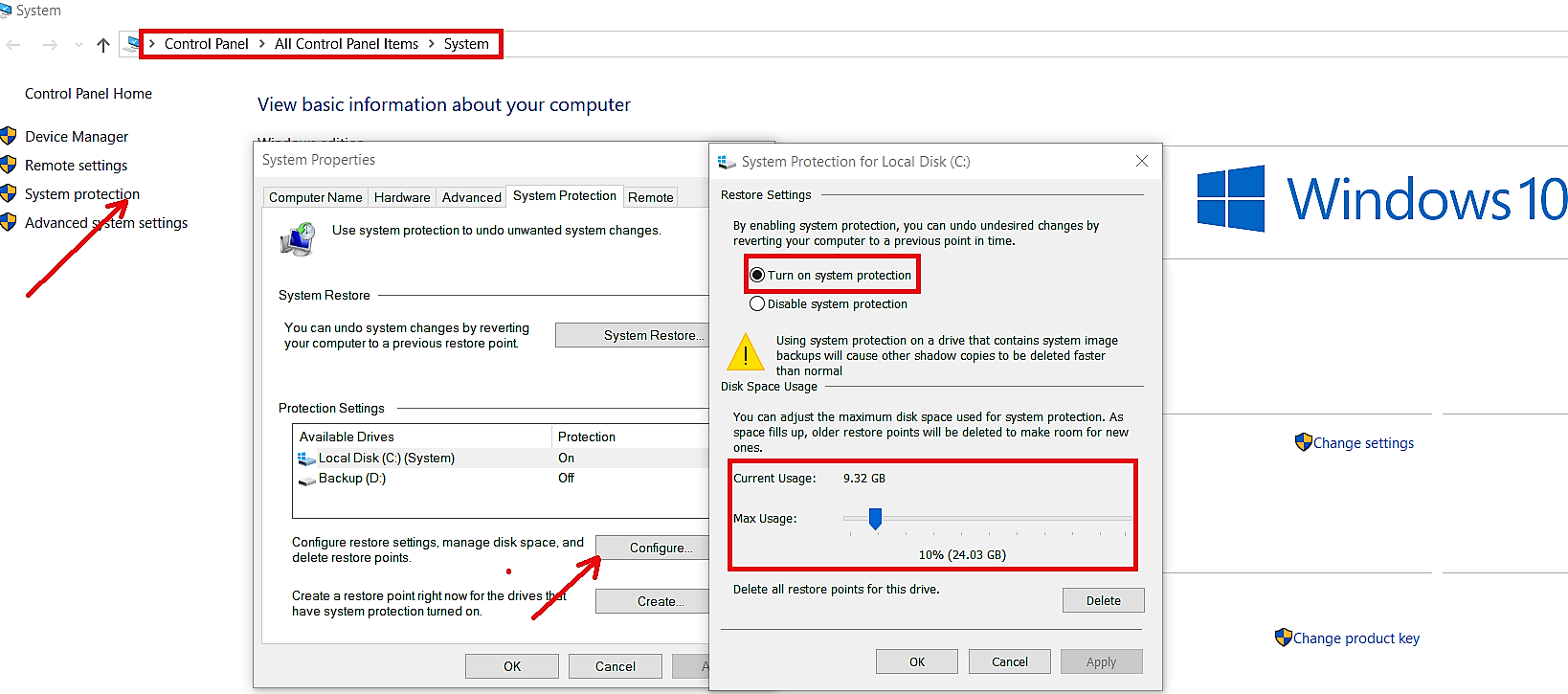Click the Forward arrow in the System window
Image resolution: width=1568 pixels, height=694 pixels.
[50, 45]
